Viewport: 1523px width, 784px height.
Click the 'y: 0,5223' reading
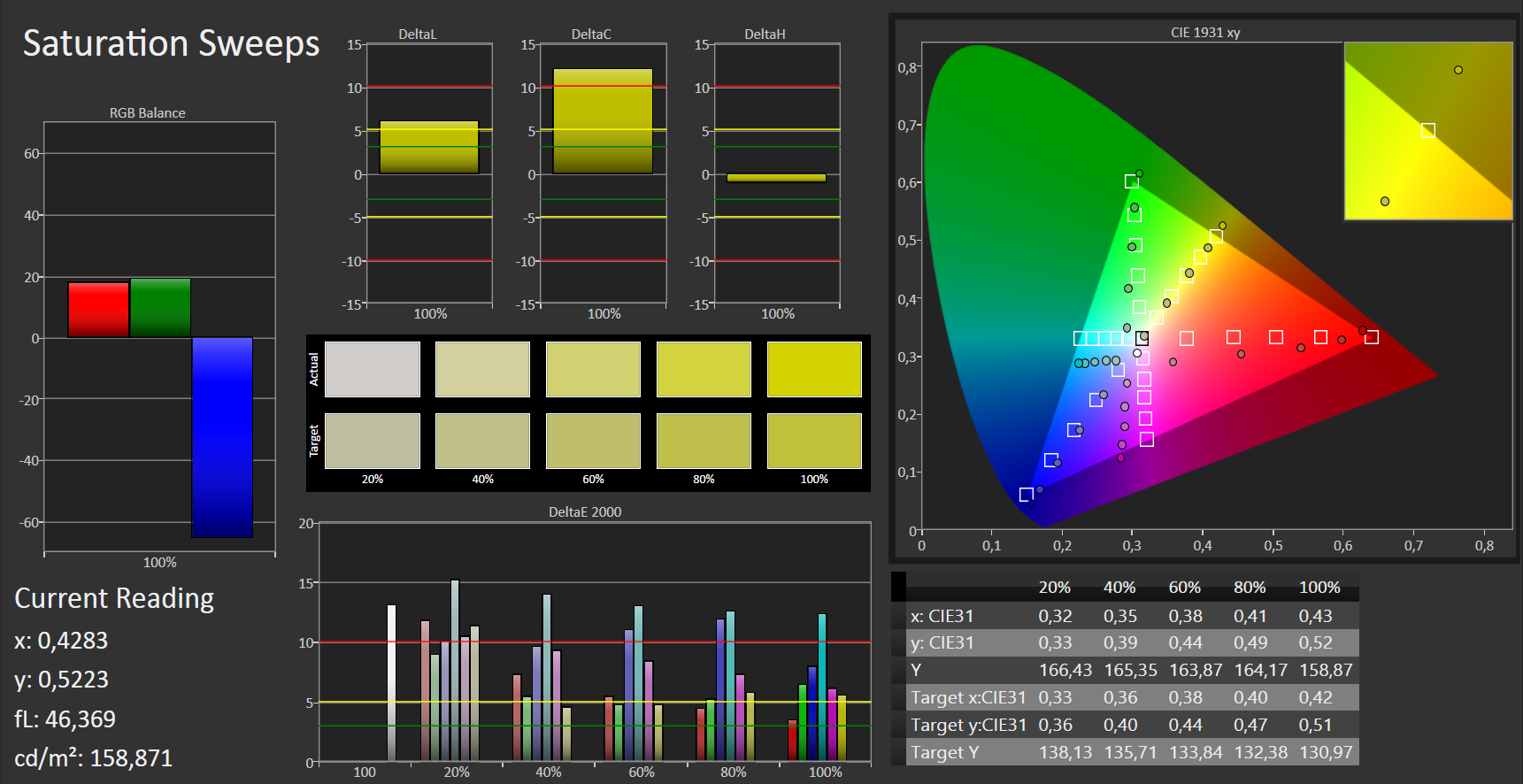pos(61,680)
